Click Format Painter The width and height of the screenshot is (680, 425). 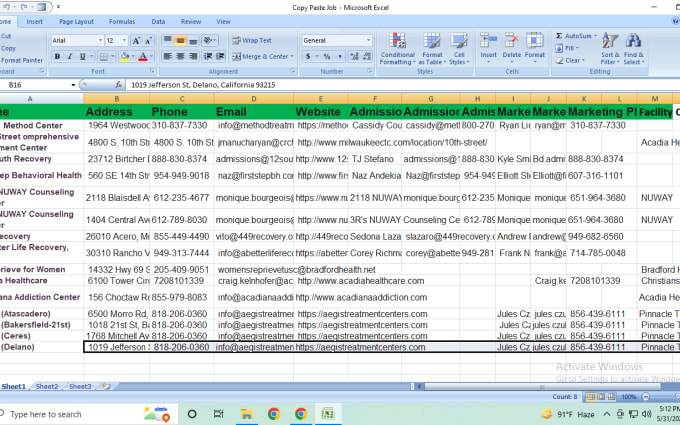(x=22, y=60)
